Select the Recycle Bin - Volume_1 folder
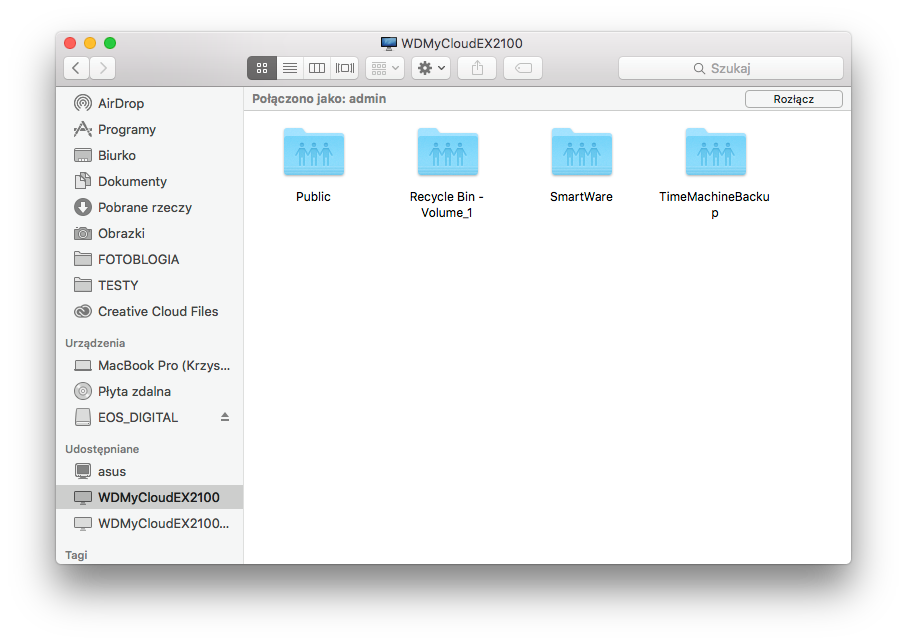The image size is (907, 644). pyautogui.click(x=447, y=173)
